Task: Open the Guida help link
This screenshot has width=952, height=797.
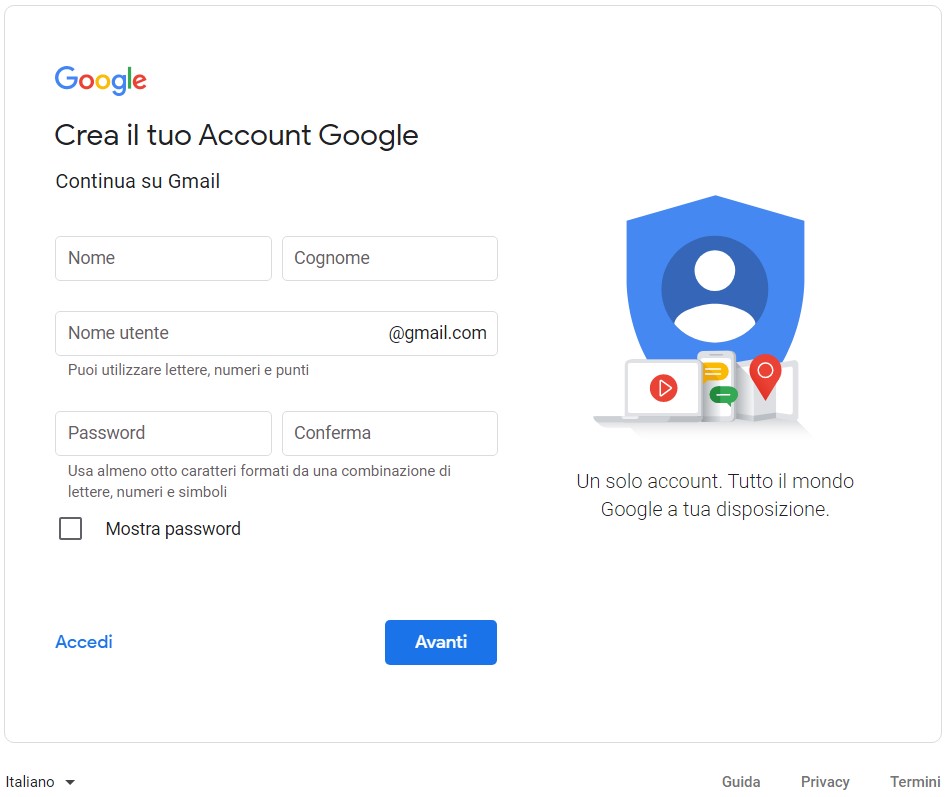Action: (740, 781)
